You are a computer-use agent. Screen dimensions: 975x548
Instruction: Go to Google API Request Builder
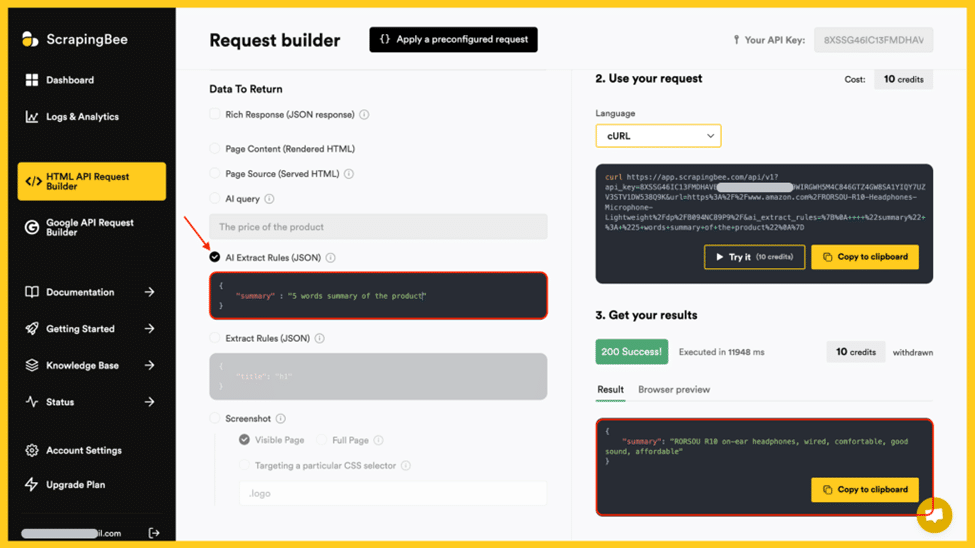click(91, 227)
